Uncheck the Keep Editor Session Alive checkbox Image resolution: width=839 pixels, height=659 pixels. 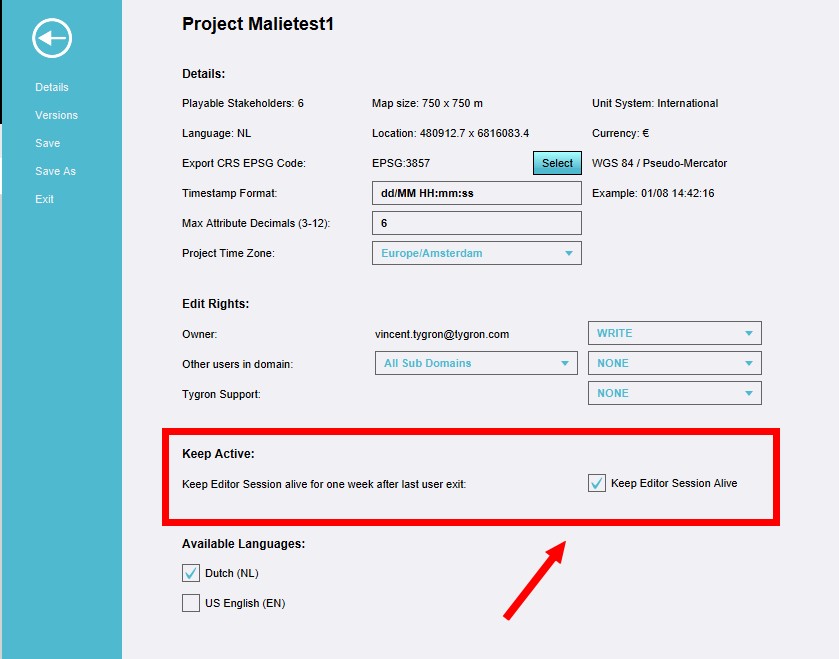point(597,484)
